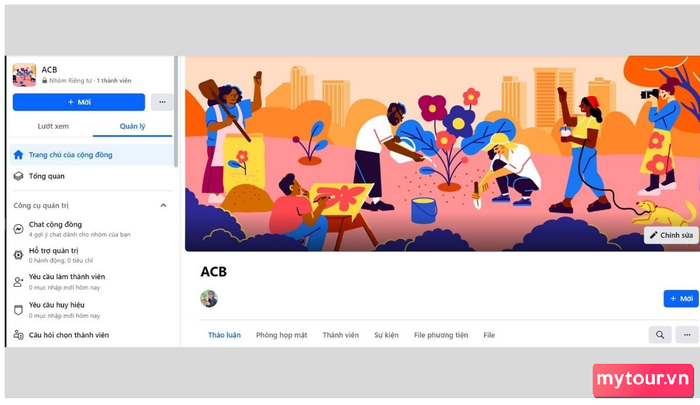Switch to the Lướt xem tab

point(53,126)
